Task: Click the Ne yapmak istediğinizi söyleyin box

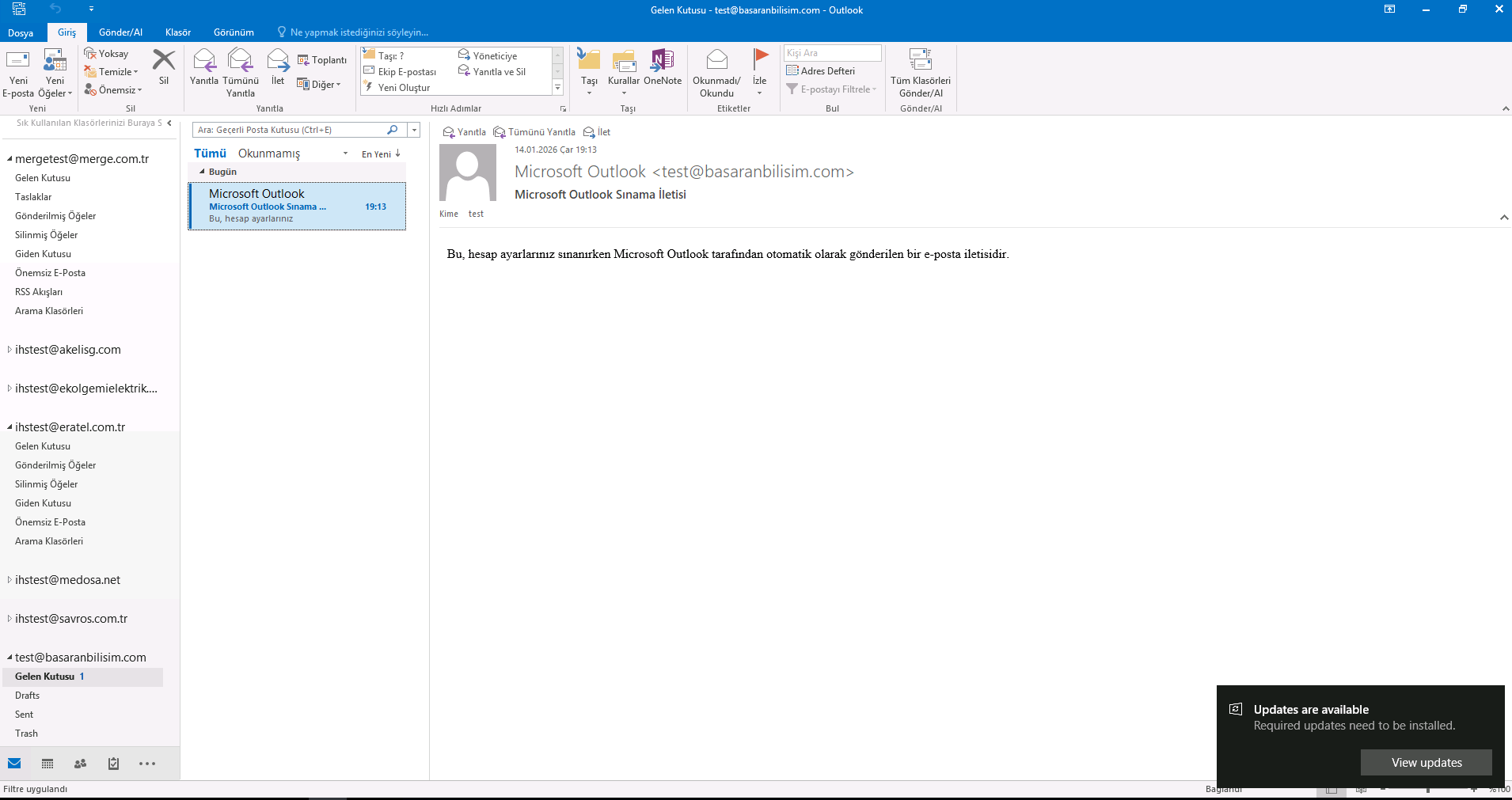Action: coord(359,32)
